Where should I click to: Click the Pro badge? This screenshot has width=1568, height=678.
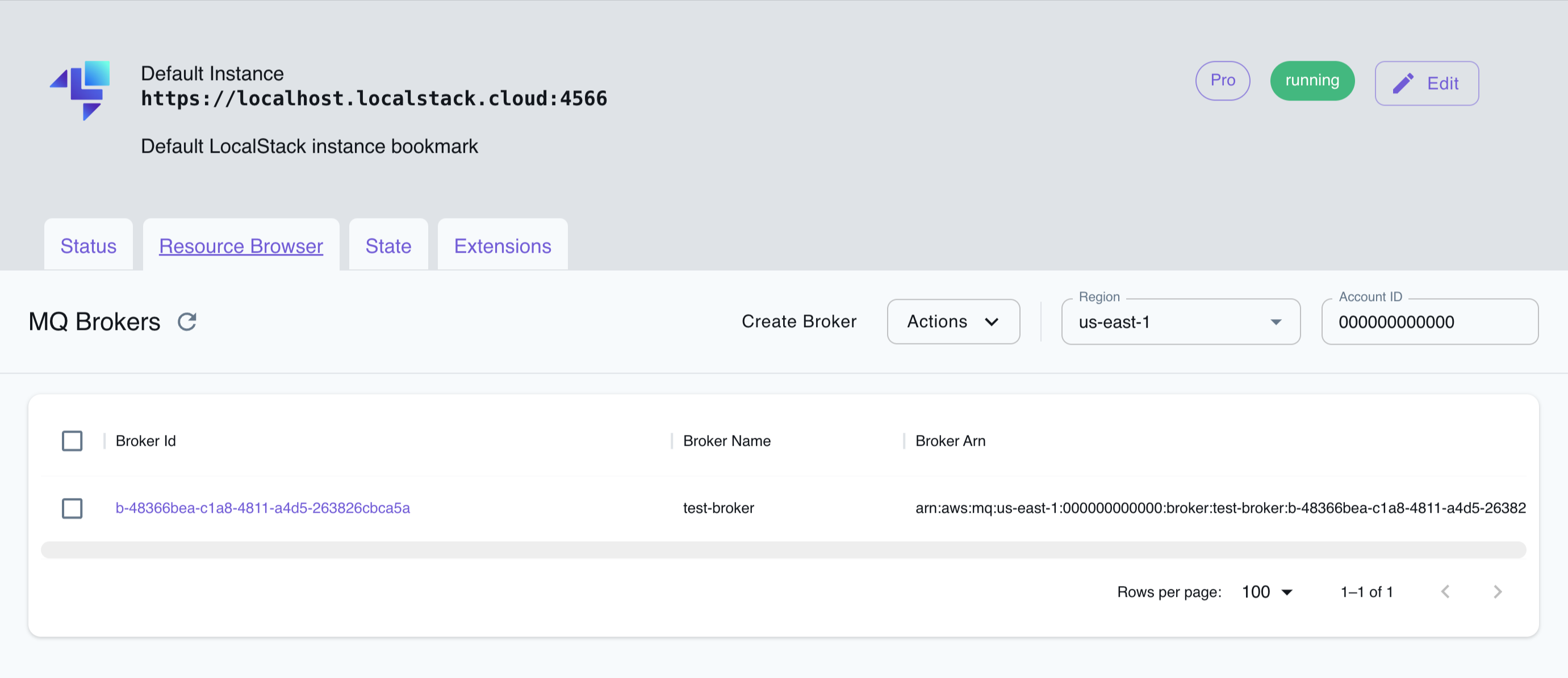1223,79
